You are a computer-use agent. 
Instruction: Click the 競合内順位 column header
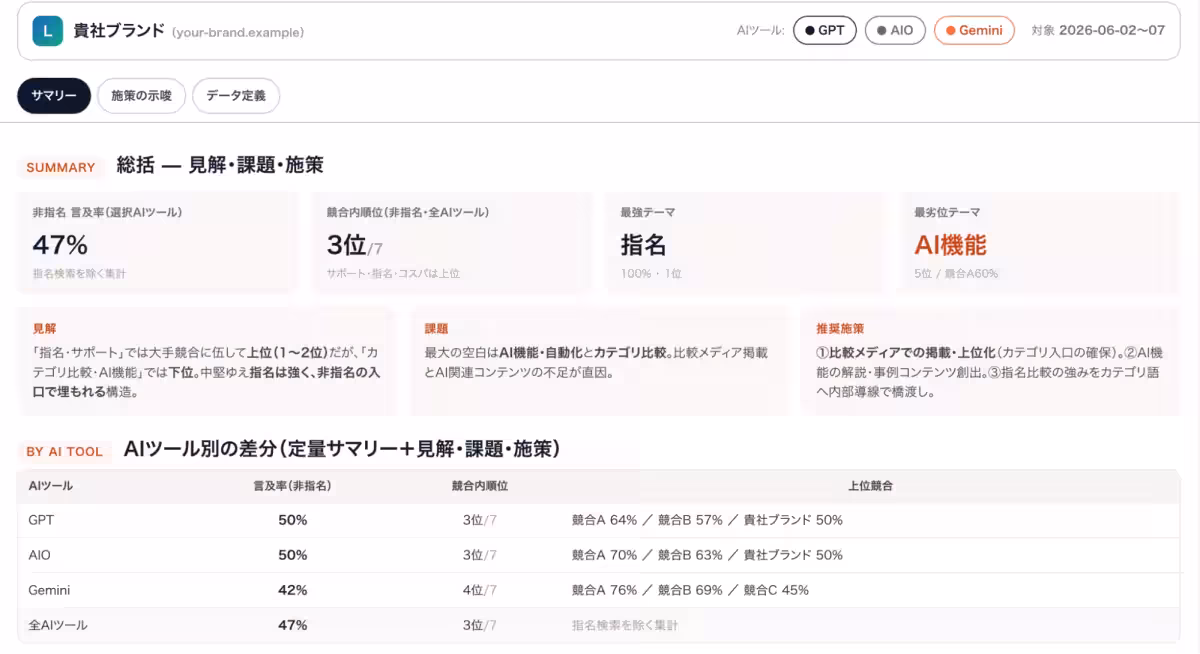(480, 485)
